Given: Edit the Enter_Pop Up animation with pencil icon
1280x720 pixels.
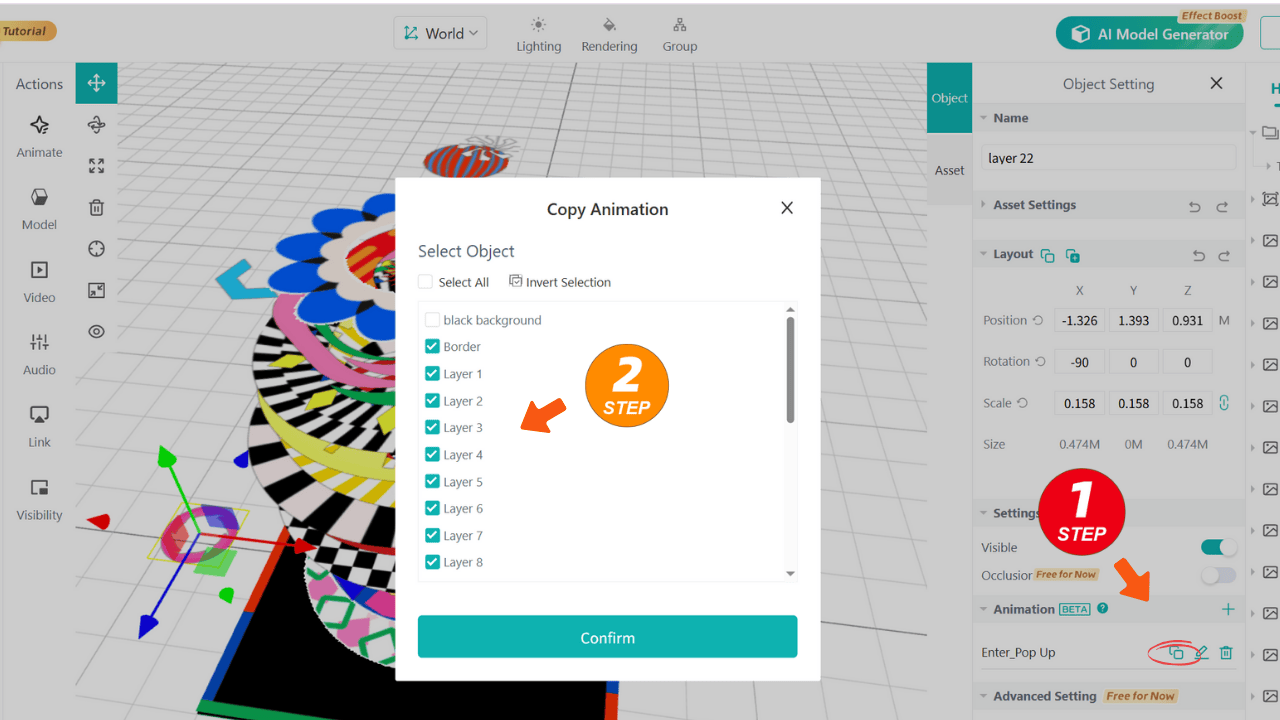Looking at the screenshot, I should pyautogui.click(x=1201, y=652).
